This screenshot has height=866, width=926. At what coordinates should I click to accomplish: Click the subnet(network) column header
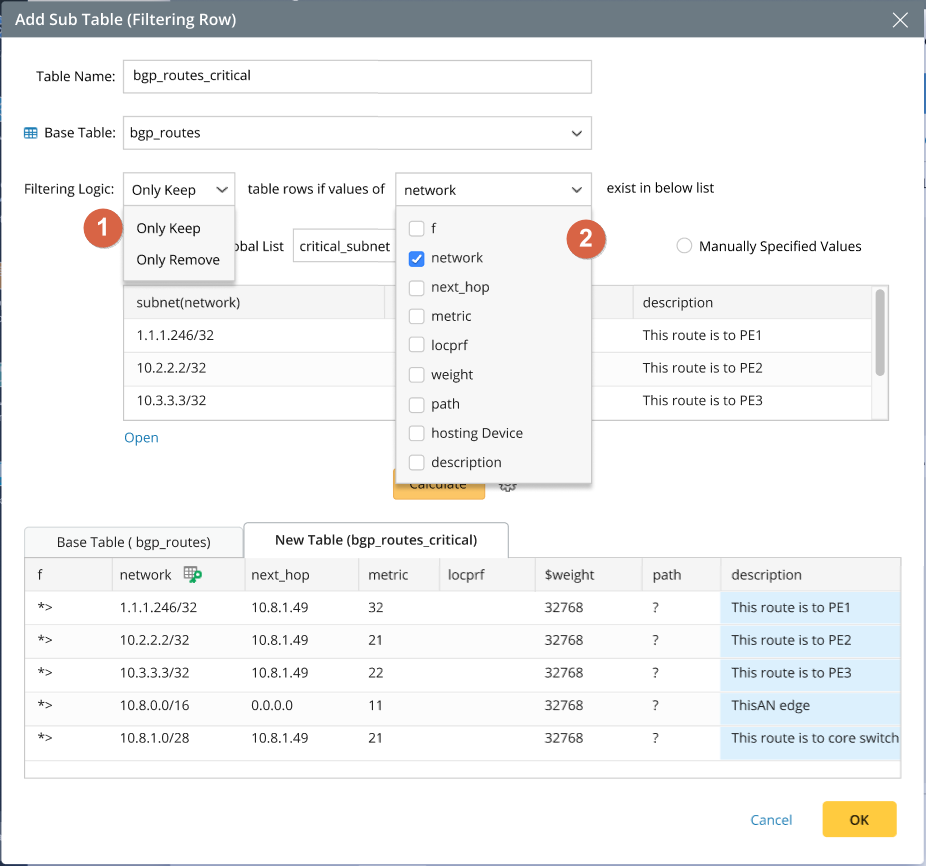click(254, 302)
